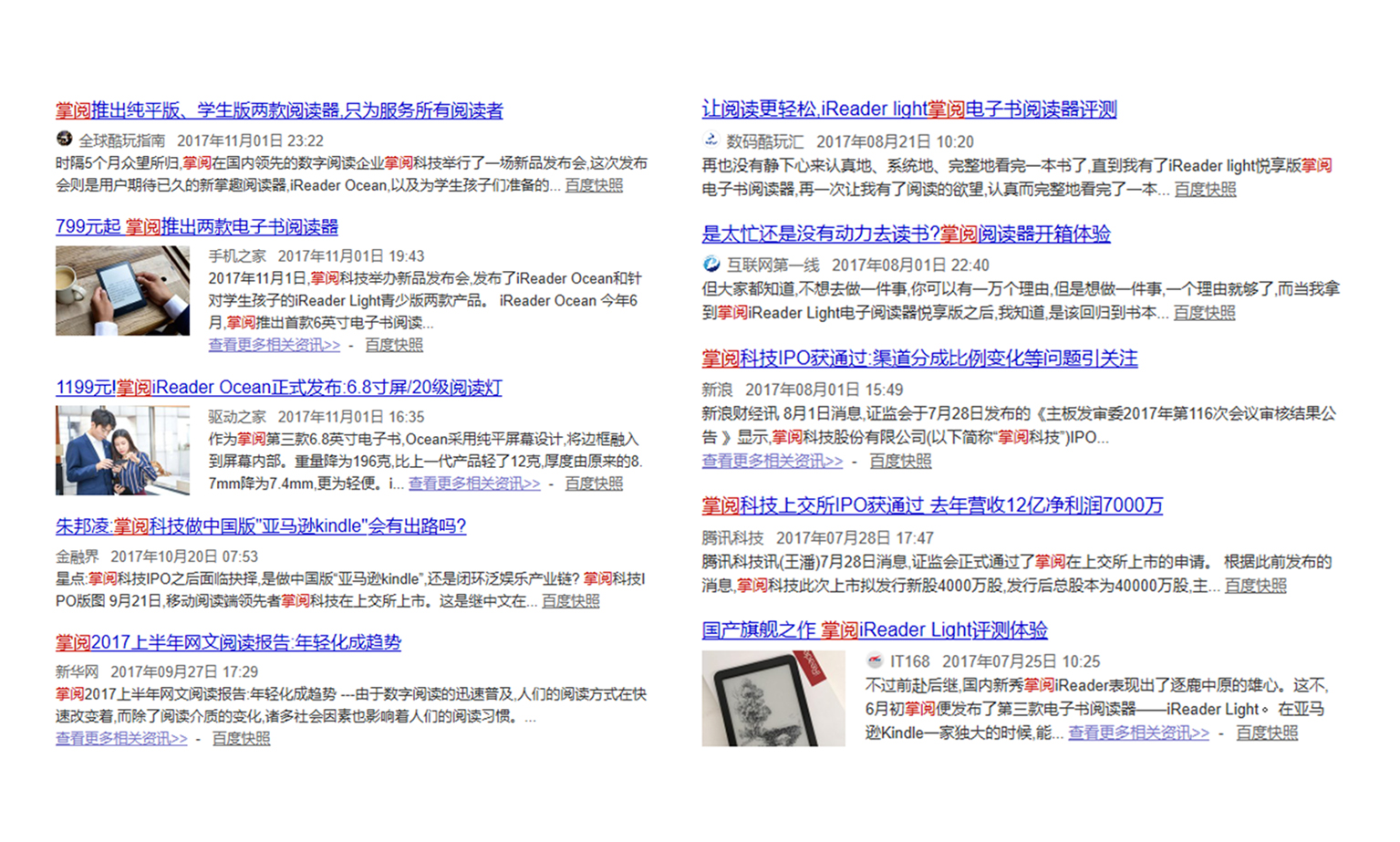Open 百度快照 for 驱动之家 result
1400x842 pixels.
click(x=594, y=483)
